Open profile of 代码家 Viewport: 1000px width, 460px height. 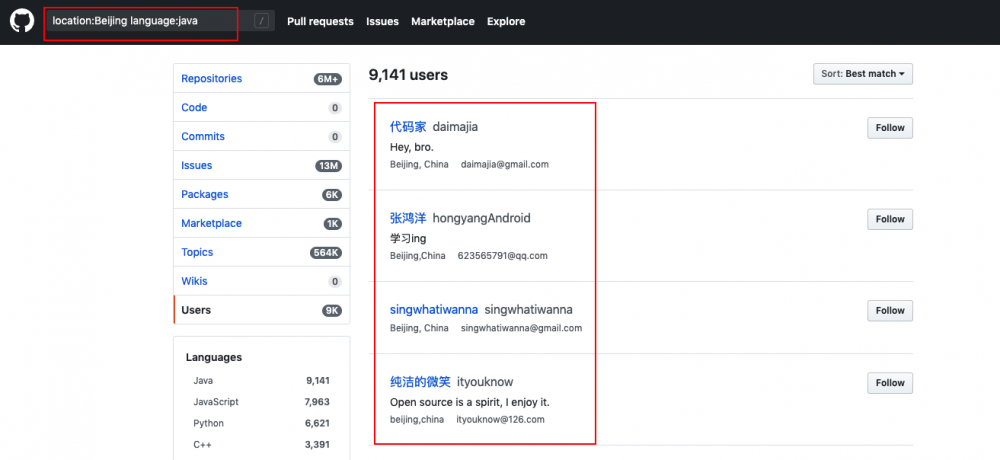coord(408,127)
